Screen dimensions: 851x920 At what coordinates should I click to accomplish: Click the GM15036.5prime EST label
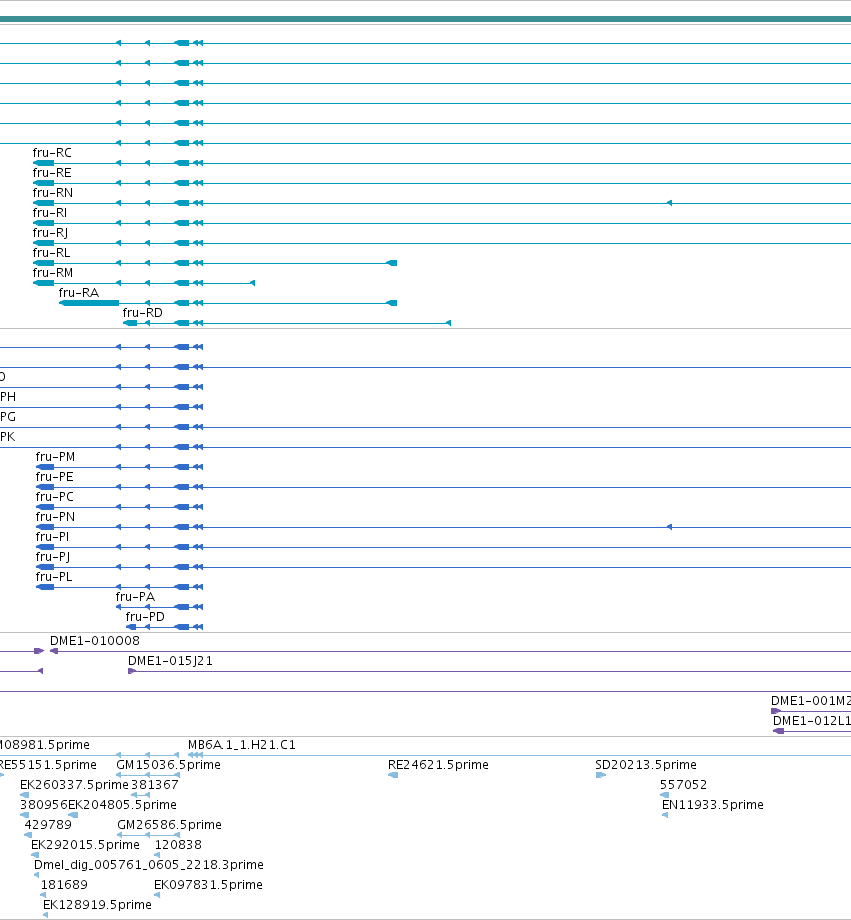168,765
